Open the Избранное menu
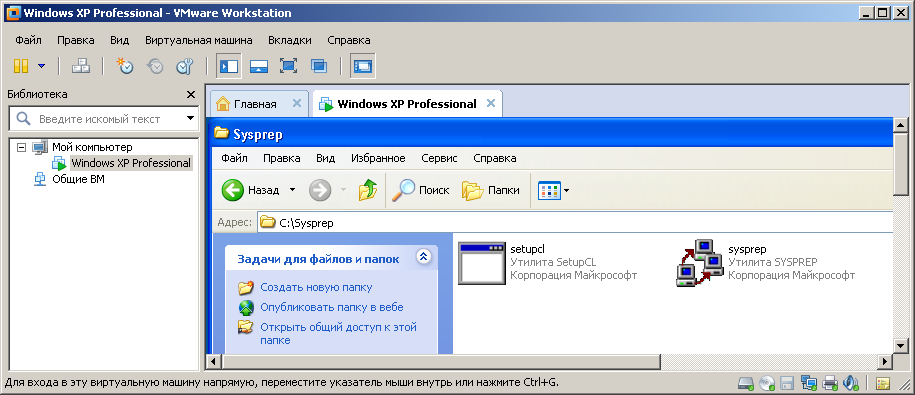The image size is (915, 395). tap(378, 158)
